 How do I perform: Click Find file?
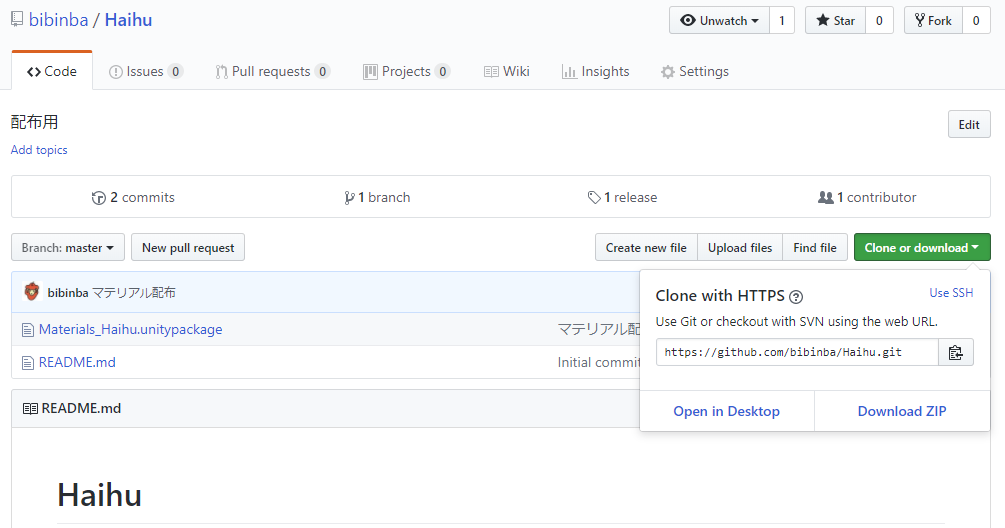[815, 247]
